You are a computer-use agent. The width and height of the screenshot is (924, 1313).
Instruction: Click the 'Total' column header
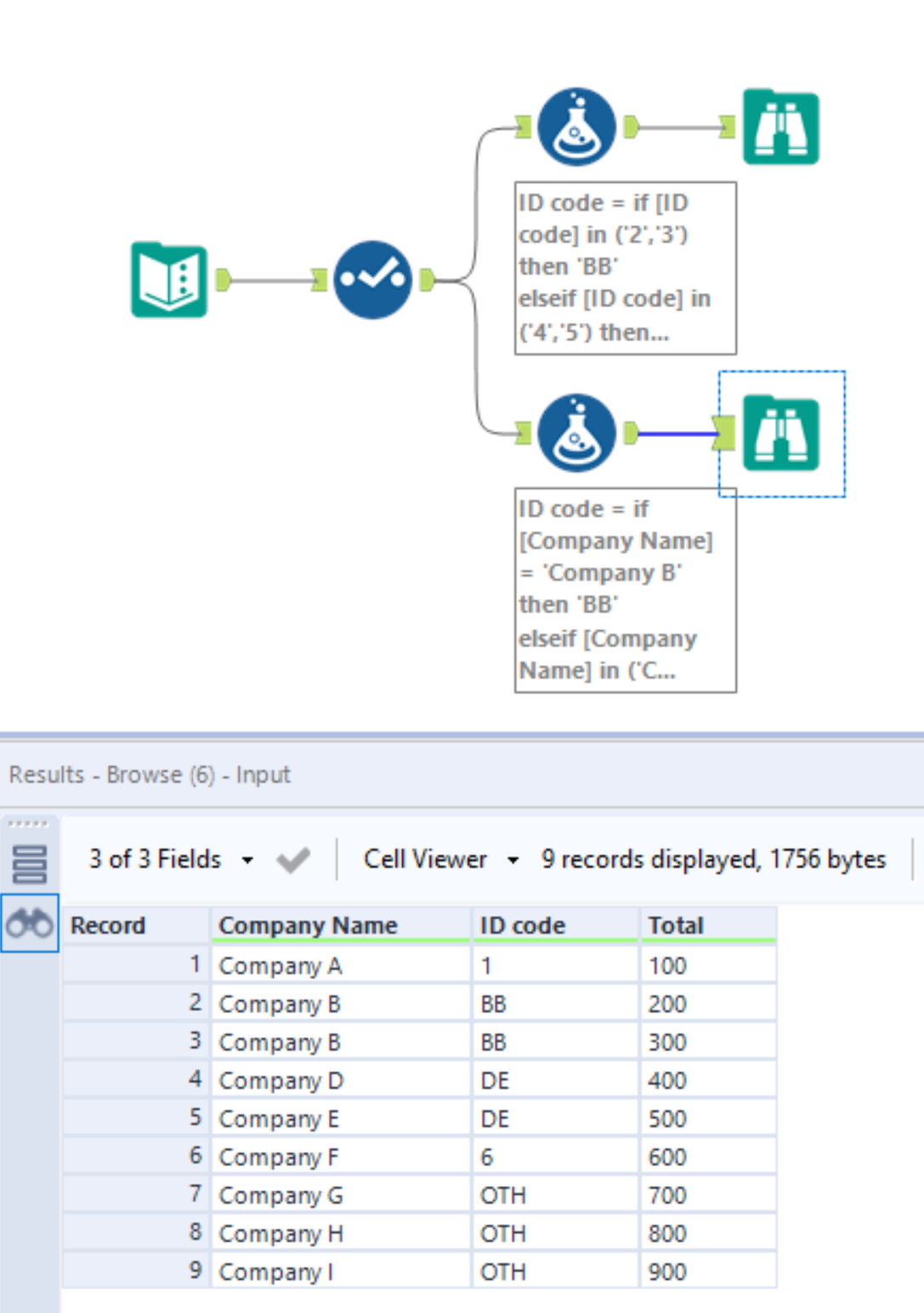point(677,926)
